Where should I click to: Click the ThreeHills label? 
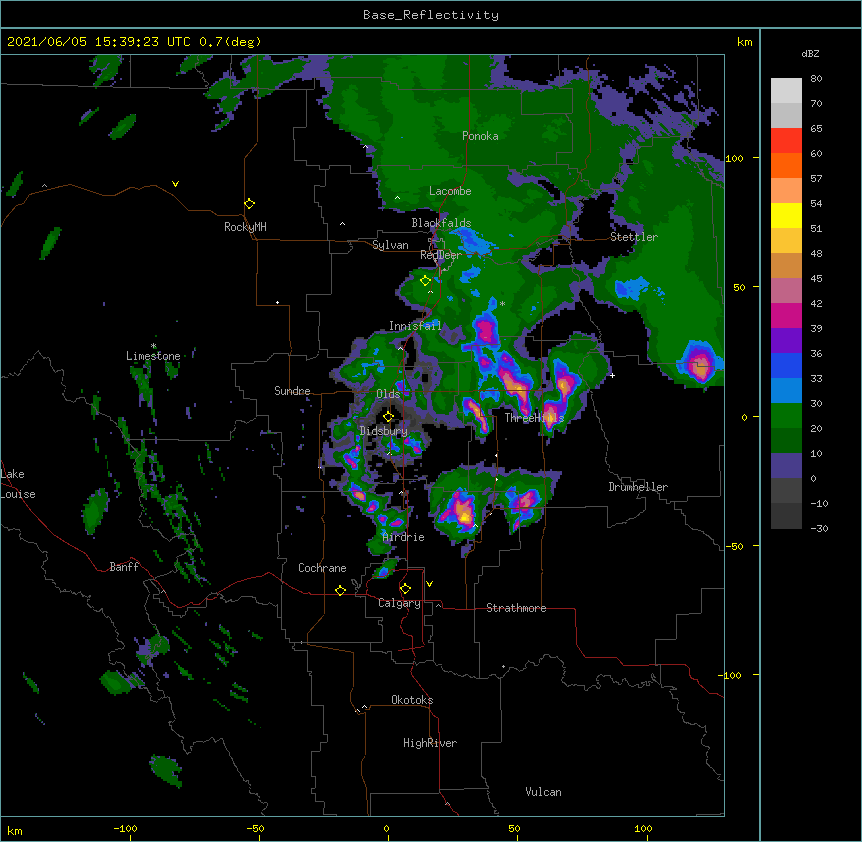tap(534, 418)
